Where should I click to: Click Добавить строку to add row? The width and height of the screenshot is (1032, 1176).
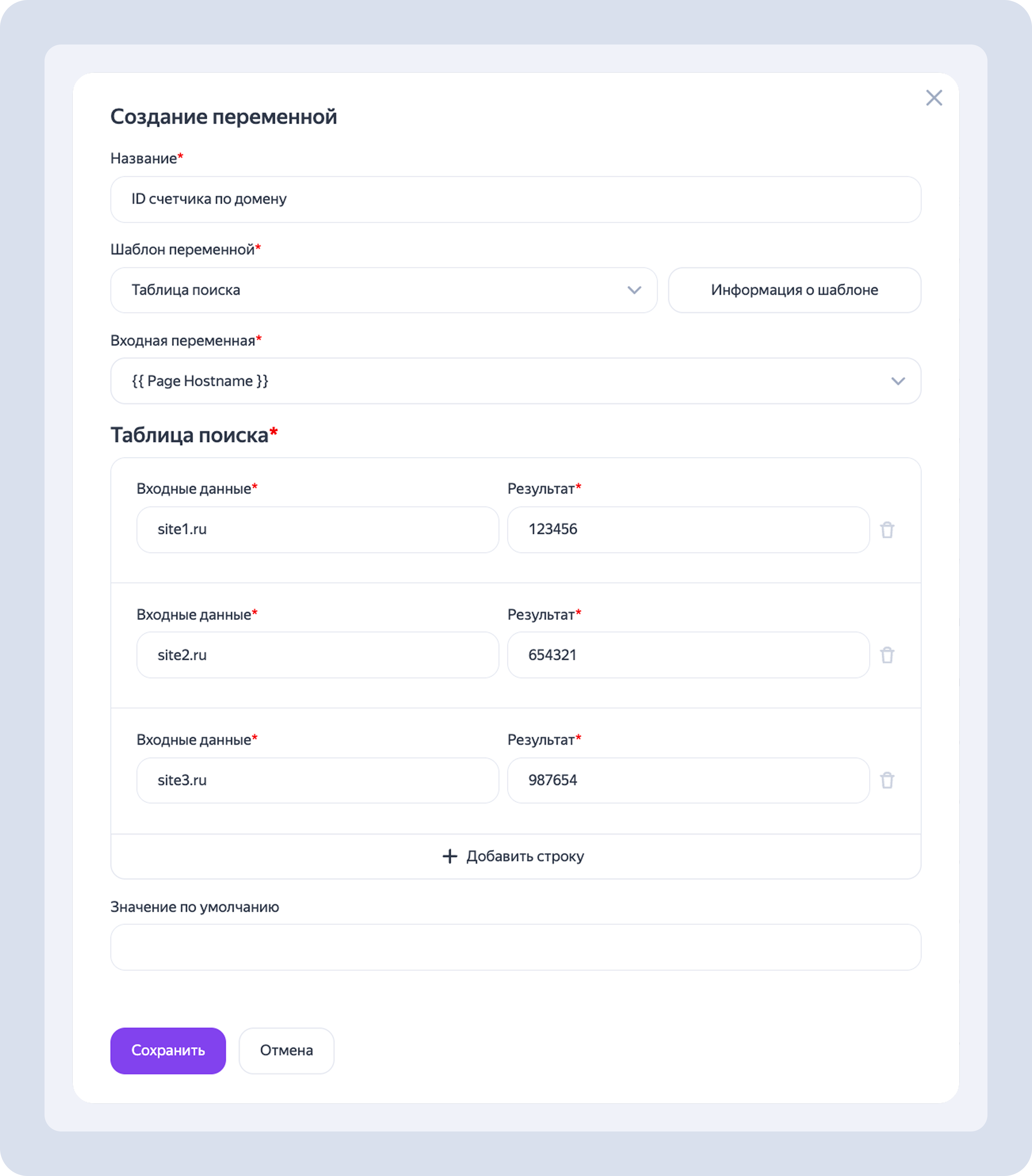pyautogui.click(x=525, y=856)
